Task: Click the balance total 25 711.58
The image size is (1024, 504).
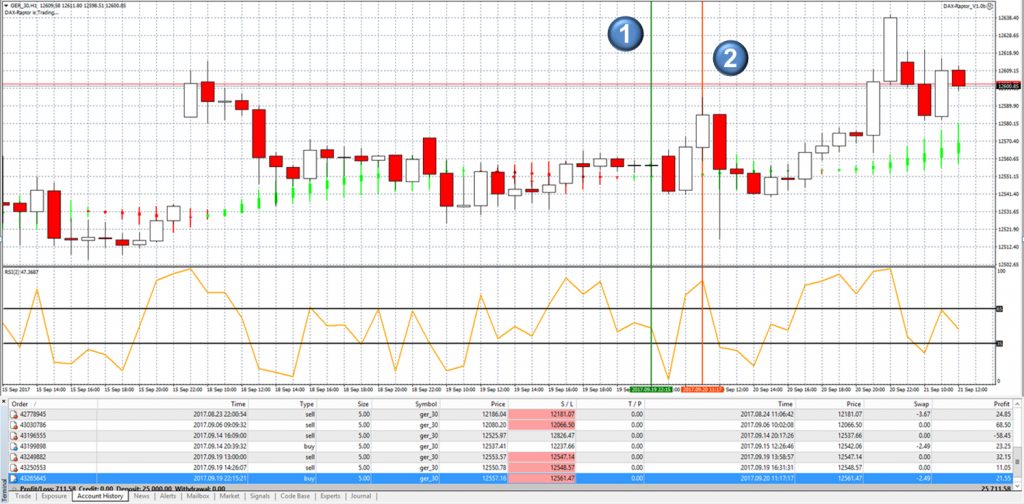Action: (996, 488)
